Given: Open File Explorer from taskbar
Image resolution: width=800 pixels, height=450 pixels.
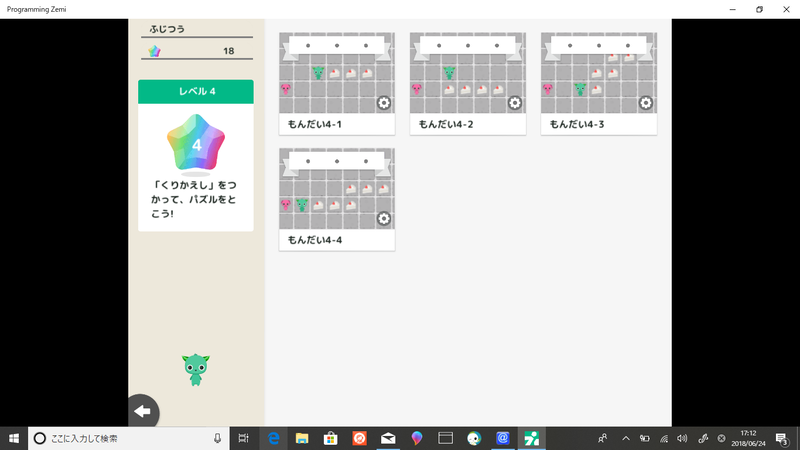Looking at the screenshot, I should tap(302, 438).
